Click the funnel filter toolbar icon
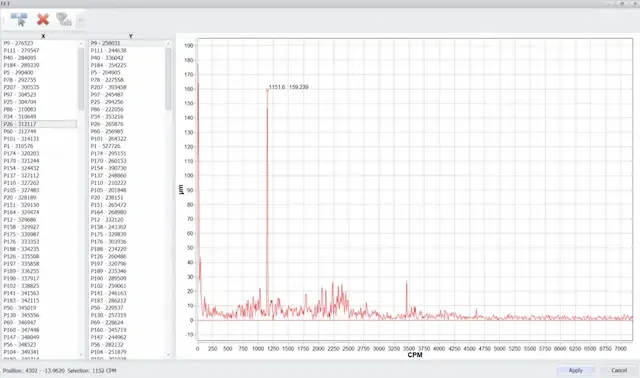 pyautogui.click(x=64, y=19)
